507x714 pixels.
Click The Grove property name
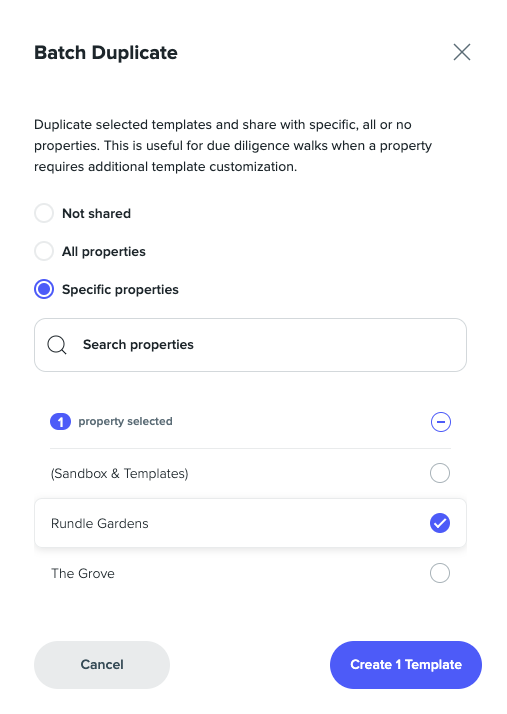pos(82,573)
